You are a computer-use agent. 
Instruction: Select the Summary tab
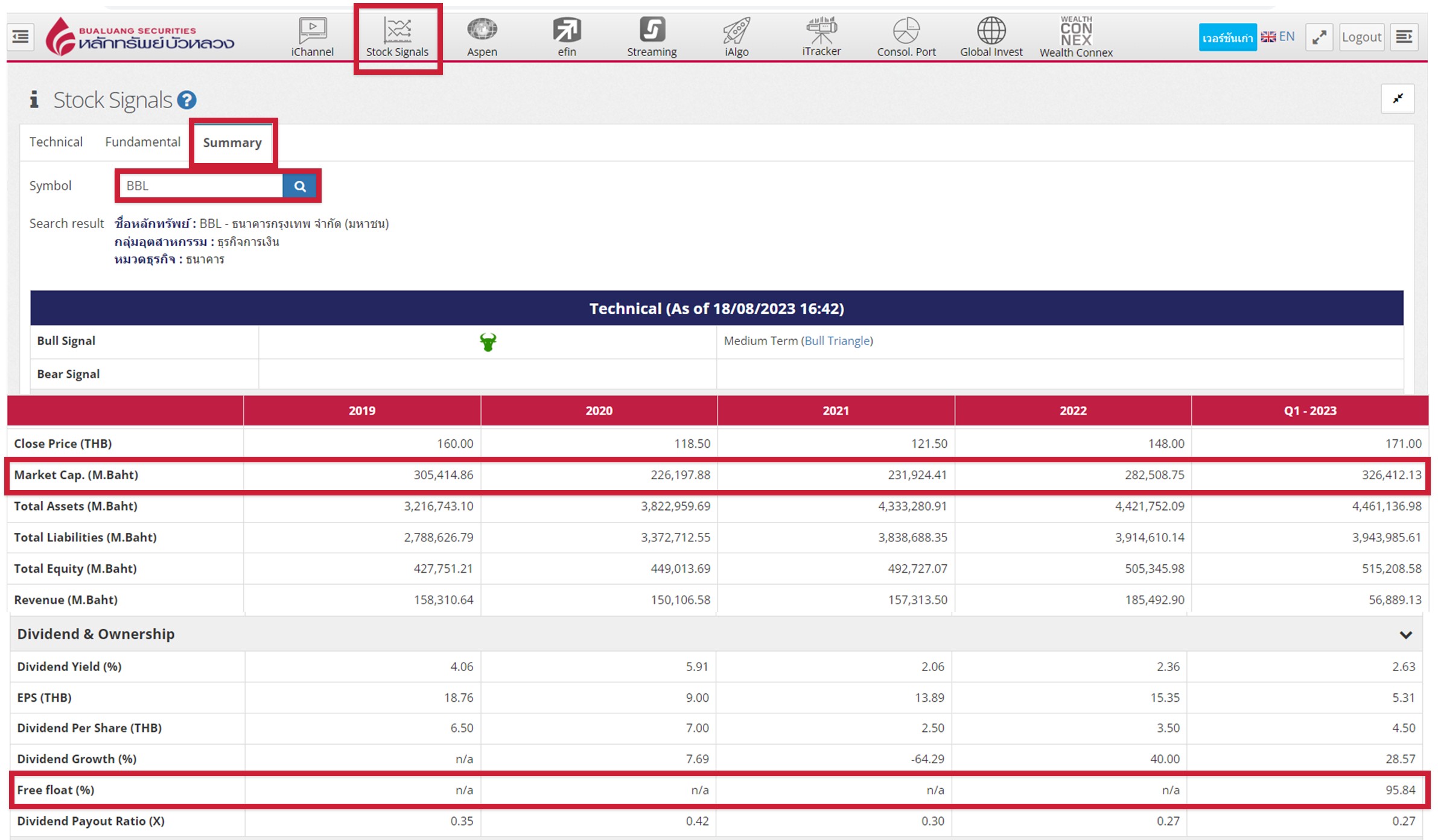232,143
